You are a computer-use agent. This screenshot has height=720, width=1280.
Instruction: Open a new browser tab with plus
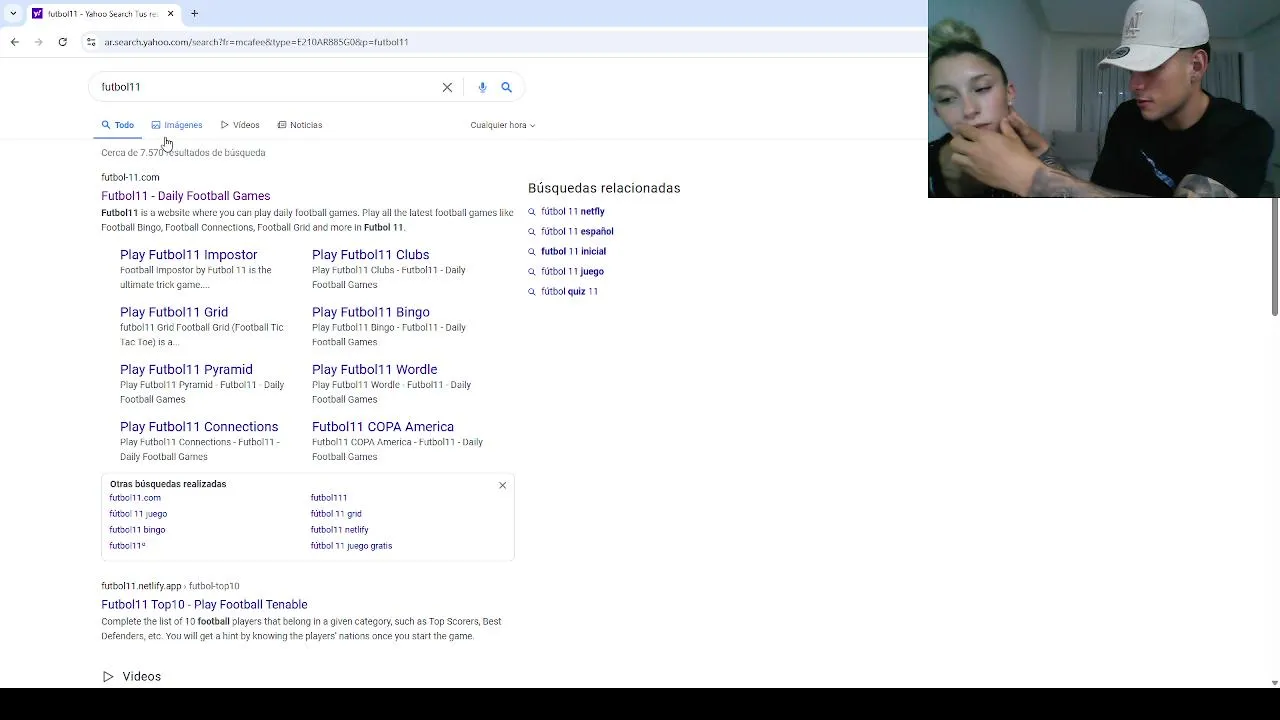coord(195,14)
